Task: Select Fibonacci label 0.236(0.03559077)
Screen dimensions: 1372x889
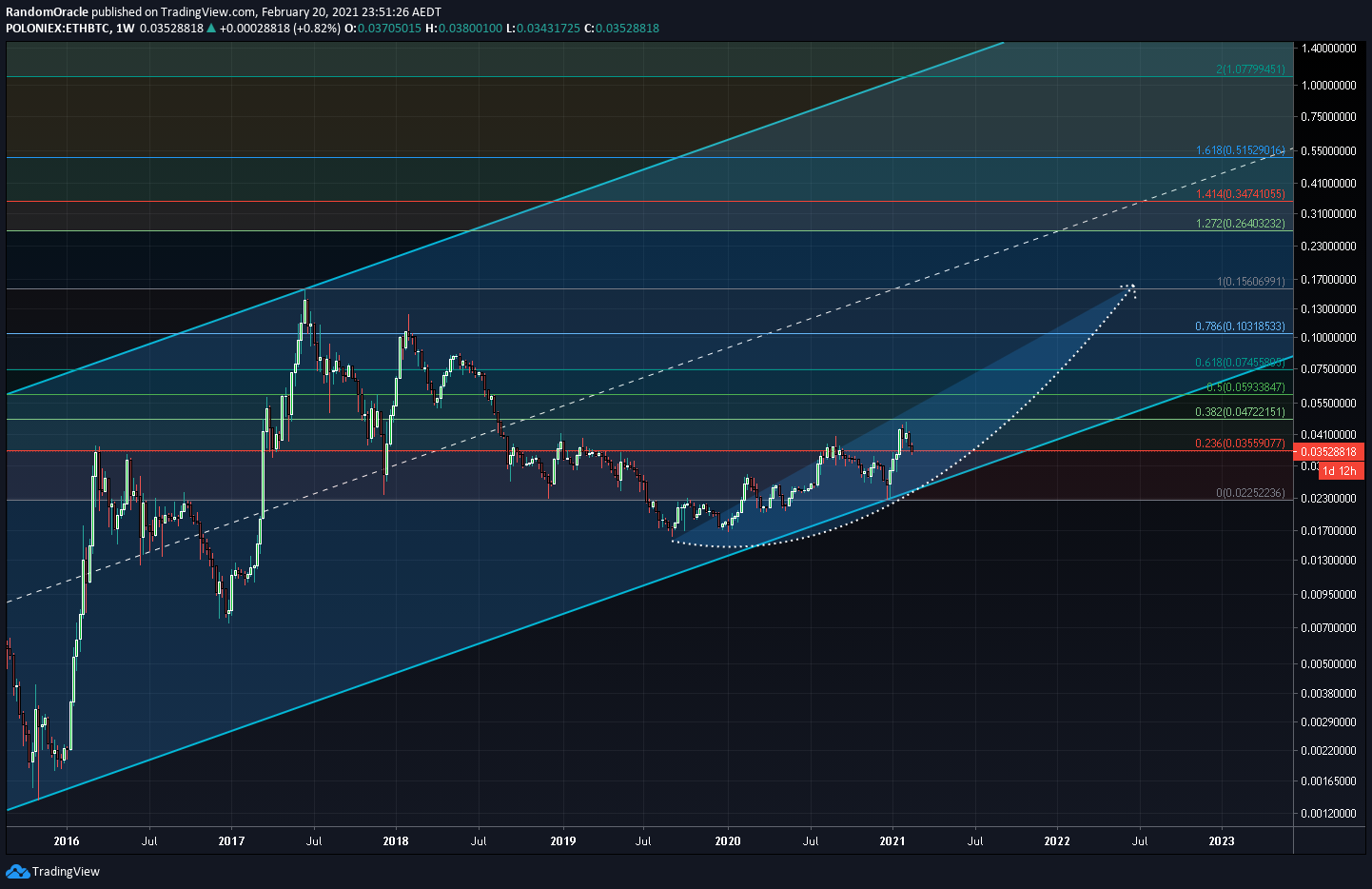Action: coord(1241,444)
